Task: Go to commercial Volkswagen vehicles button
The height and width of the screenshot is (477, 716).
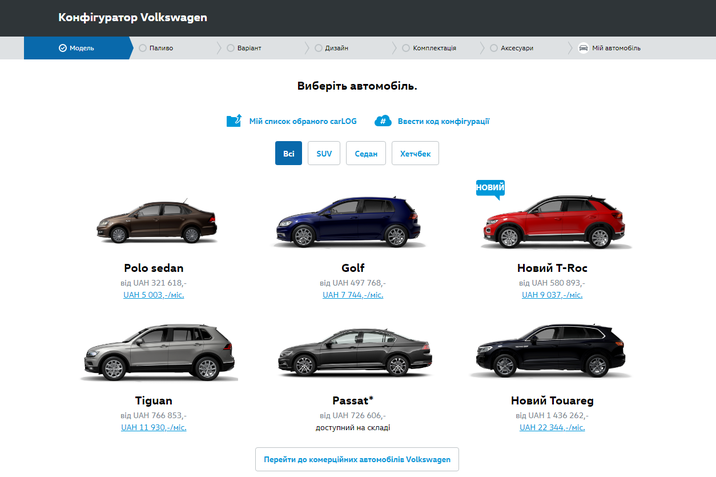Action: [357, 459]
